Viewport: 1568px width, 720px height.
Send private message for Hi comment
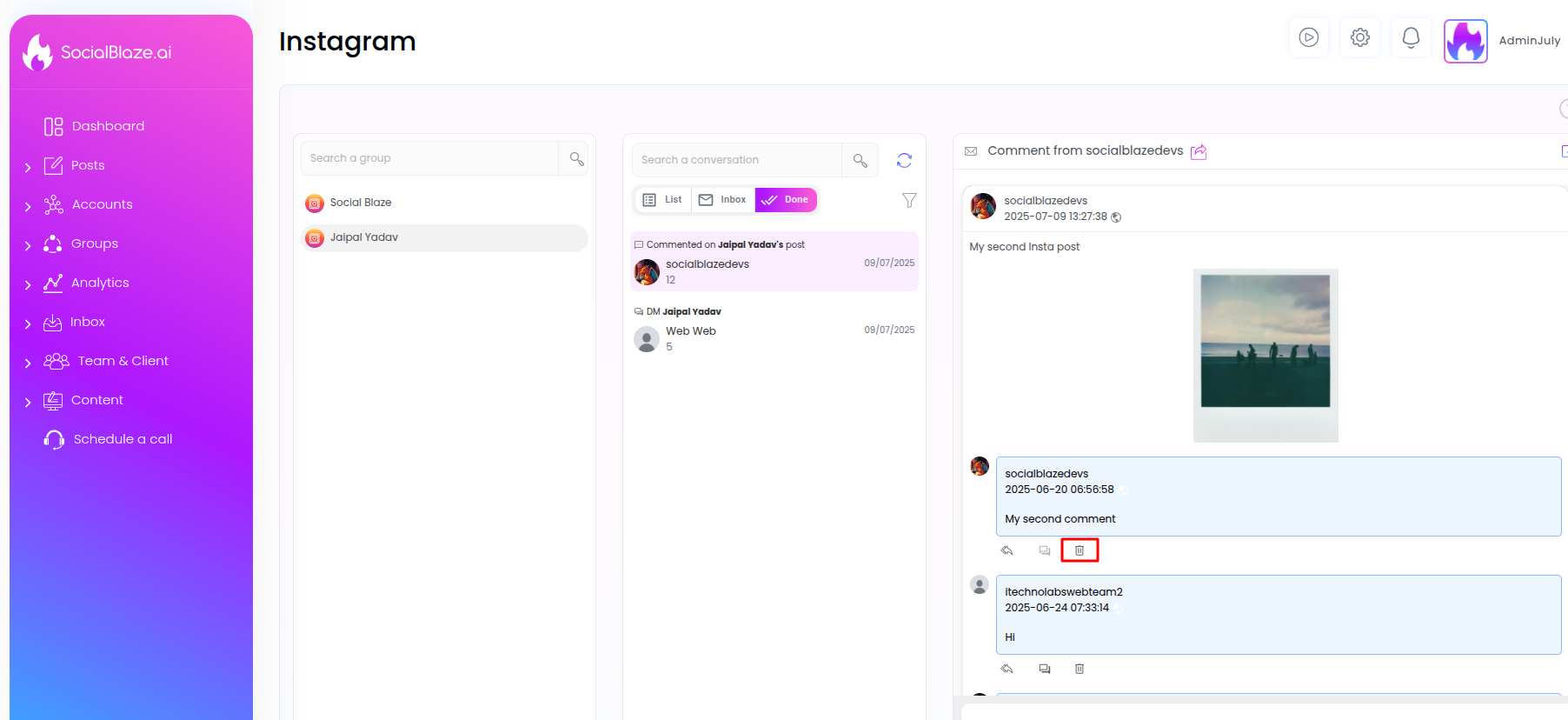click(1045, 669)
